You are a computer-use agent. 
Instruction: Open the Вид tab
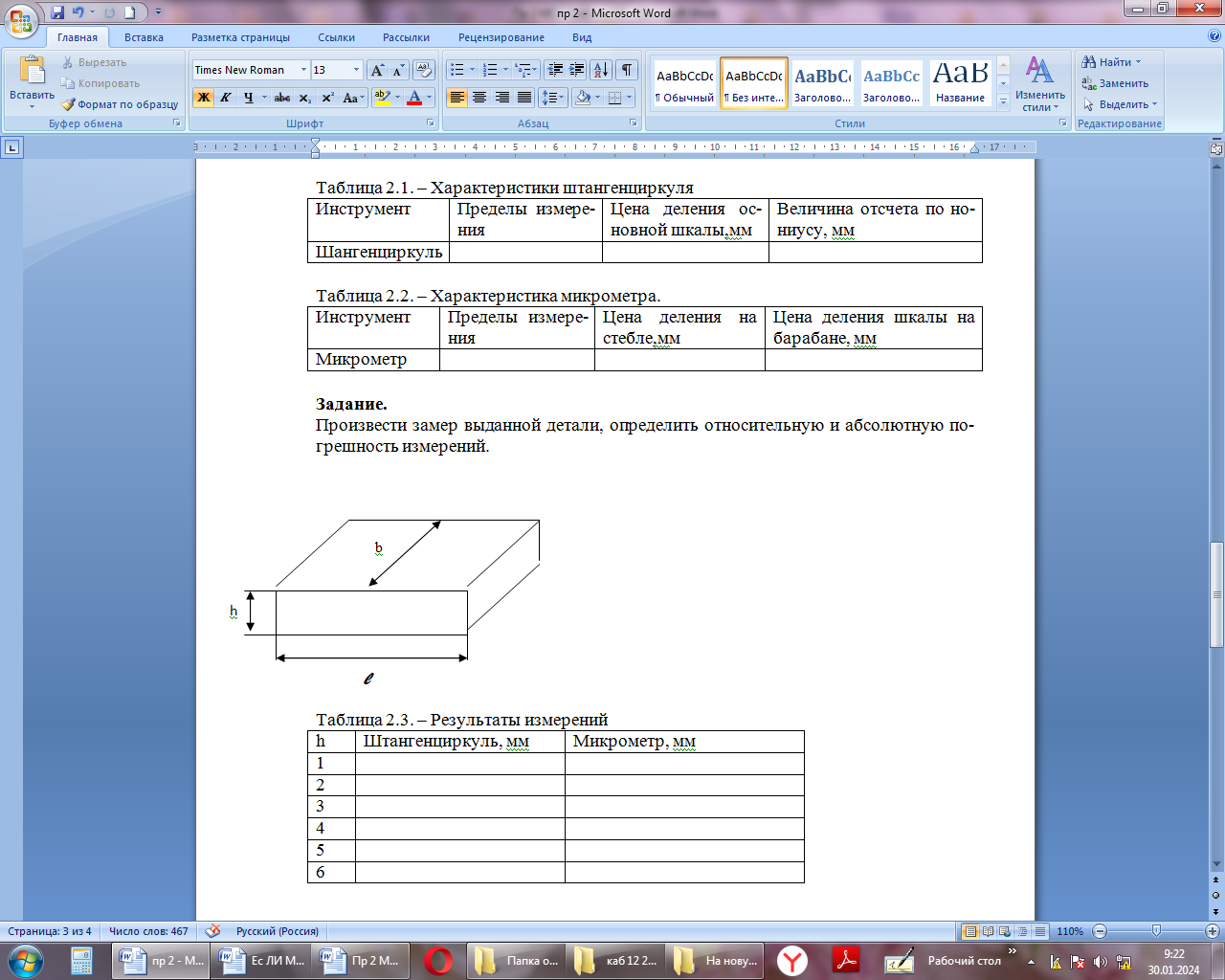[x=582, y=37]
